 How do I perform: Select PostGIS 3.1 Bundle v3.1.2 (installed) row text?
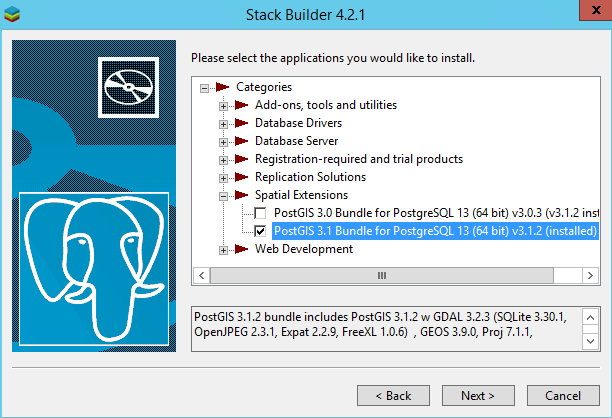pos(435,231)
